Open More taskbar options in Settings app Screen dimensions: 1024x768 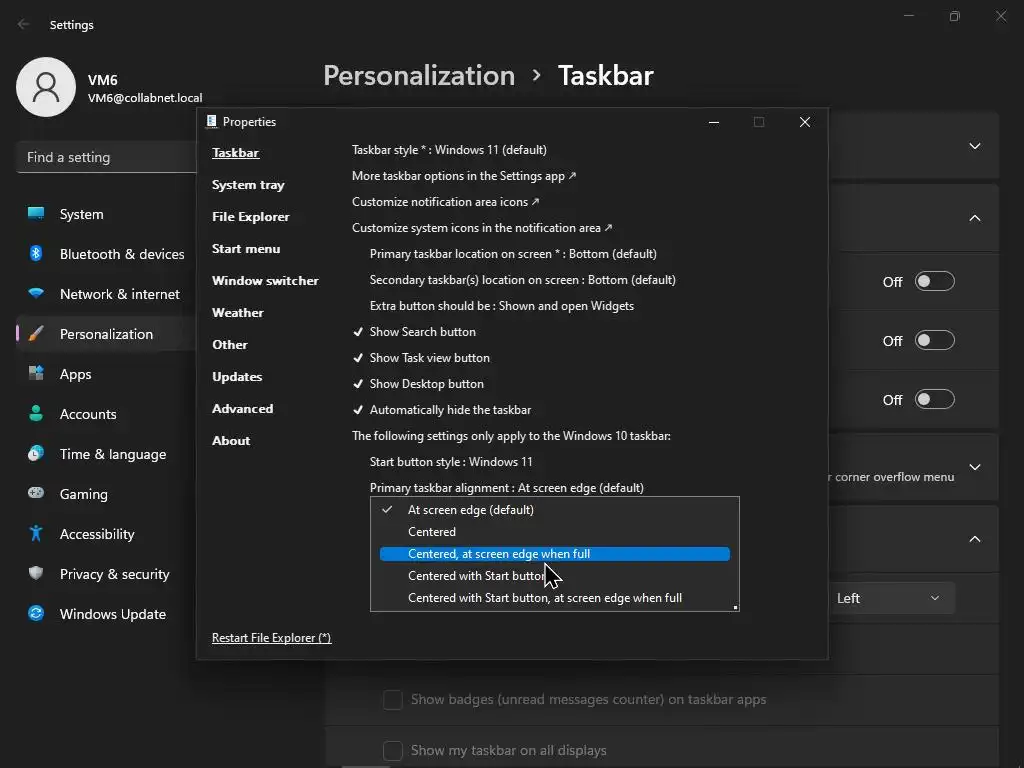[463, 176]
